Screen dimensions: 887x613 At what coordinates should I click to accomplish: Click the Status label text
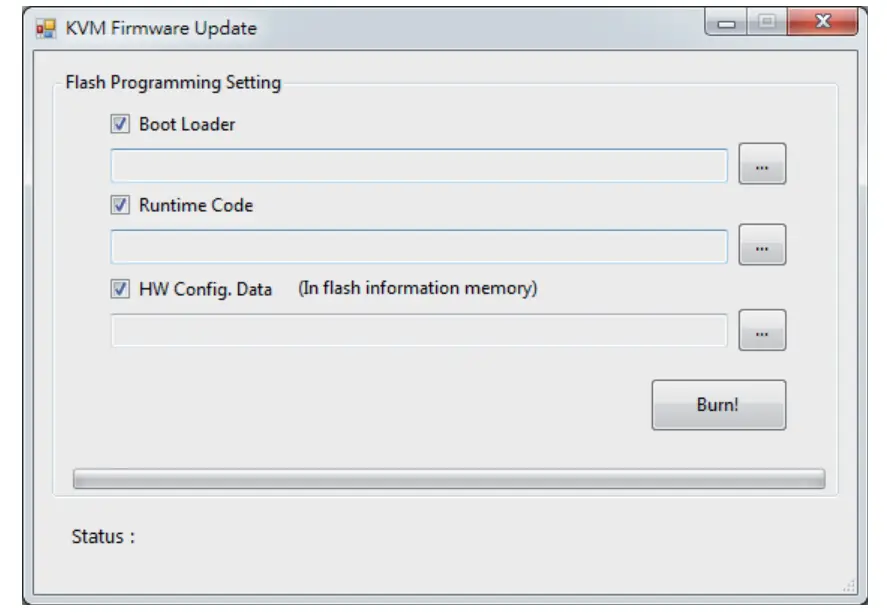coord(100,535)
